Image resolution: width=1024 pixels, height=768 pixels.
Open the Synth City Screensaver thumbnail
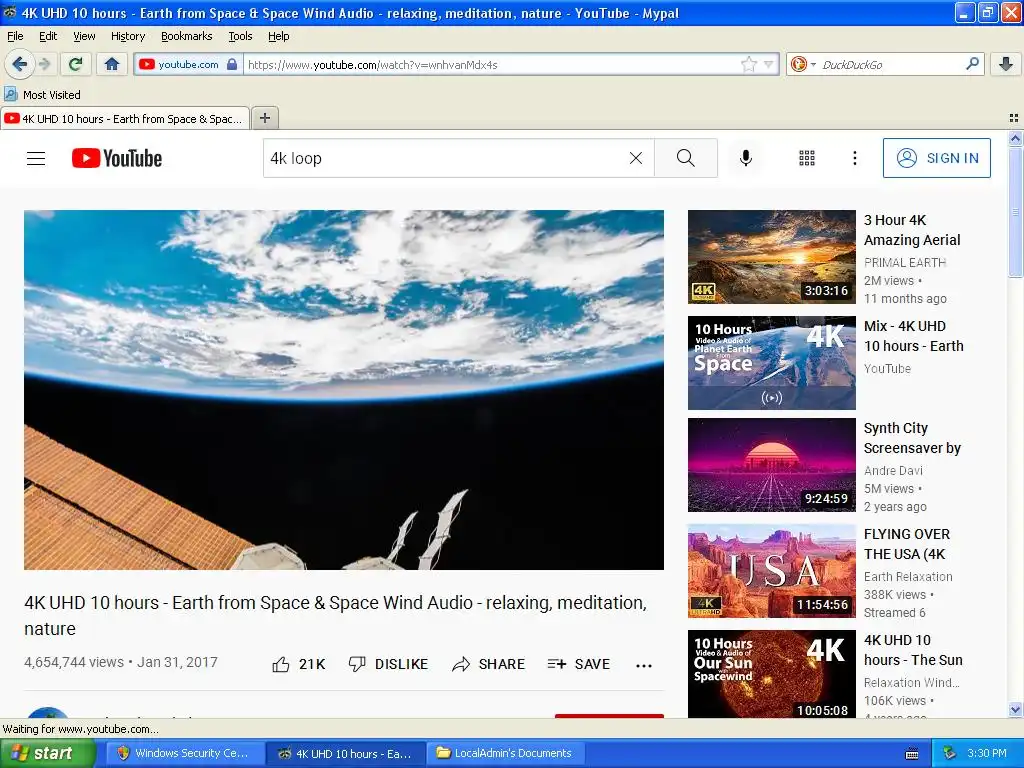pyautogui.click(x=772, y=465)
